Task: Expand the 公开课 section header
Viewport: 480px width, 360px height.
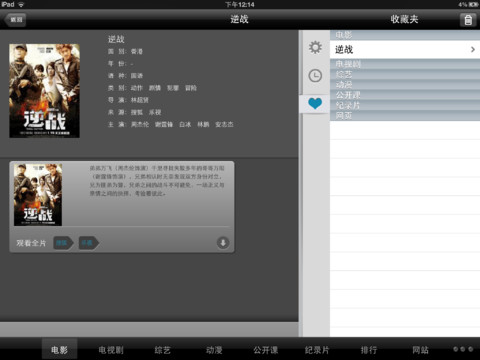Action: [x=405, y=95]
